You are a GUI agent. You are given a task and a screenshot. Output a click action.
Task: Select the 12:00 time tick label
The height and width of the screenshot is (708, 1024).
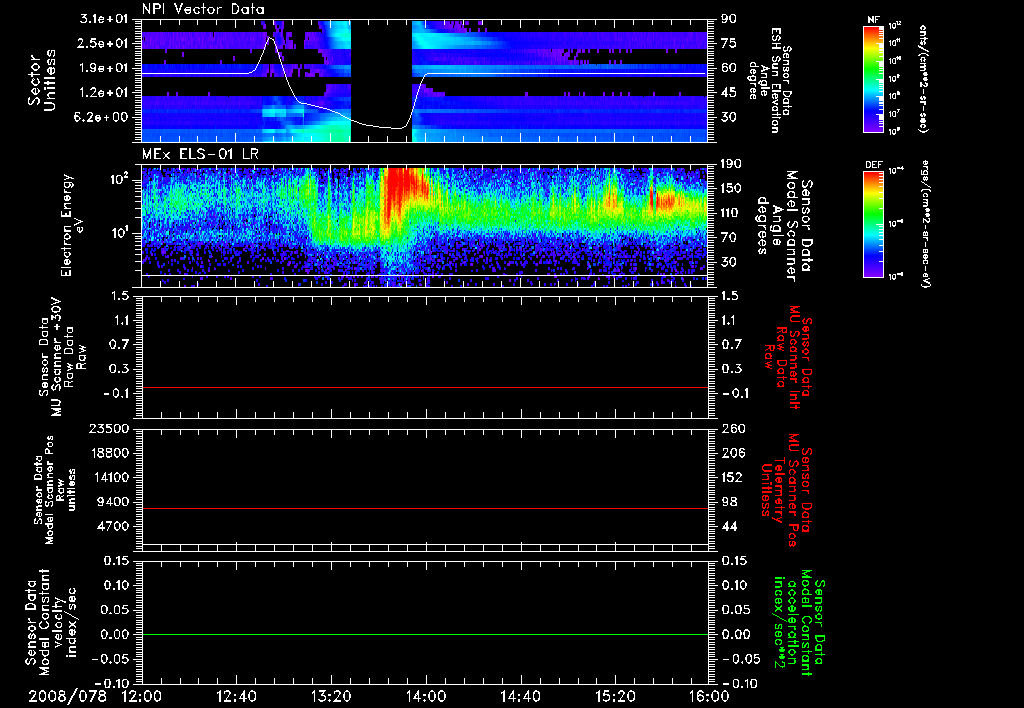pyautogui.click(x=142, y=696)
